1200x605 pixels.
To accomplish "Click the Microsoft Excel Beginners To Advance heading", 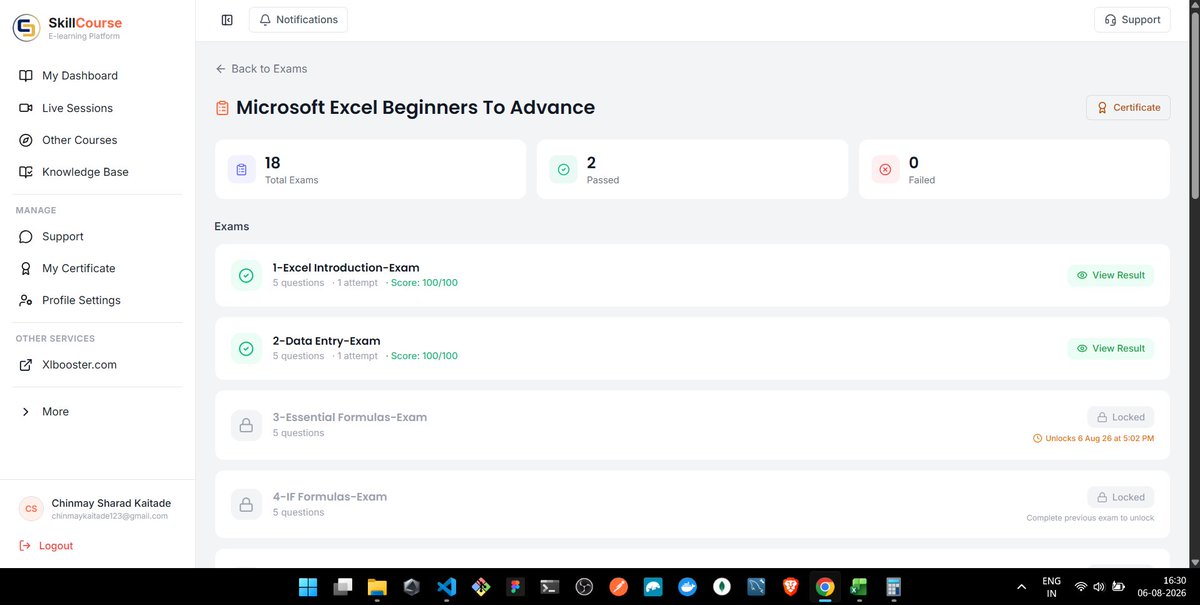I will coord(415,107).
